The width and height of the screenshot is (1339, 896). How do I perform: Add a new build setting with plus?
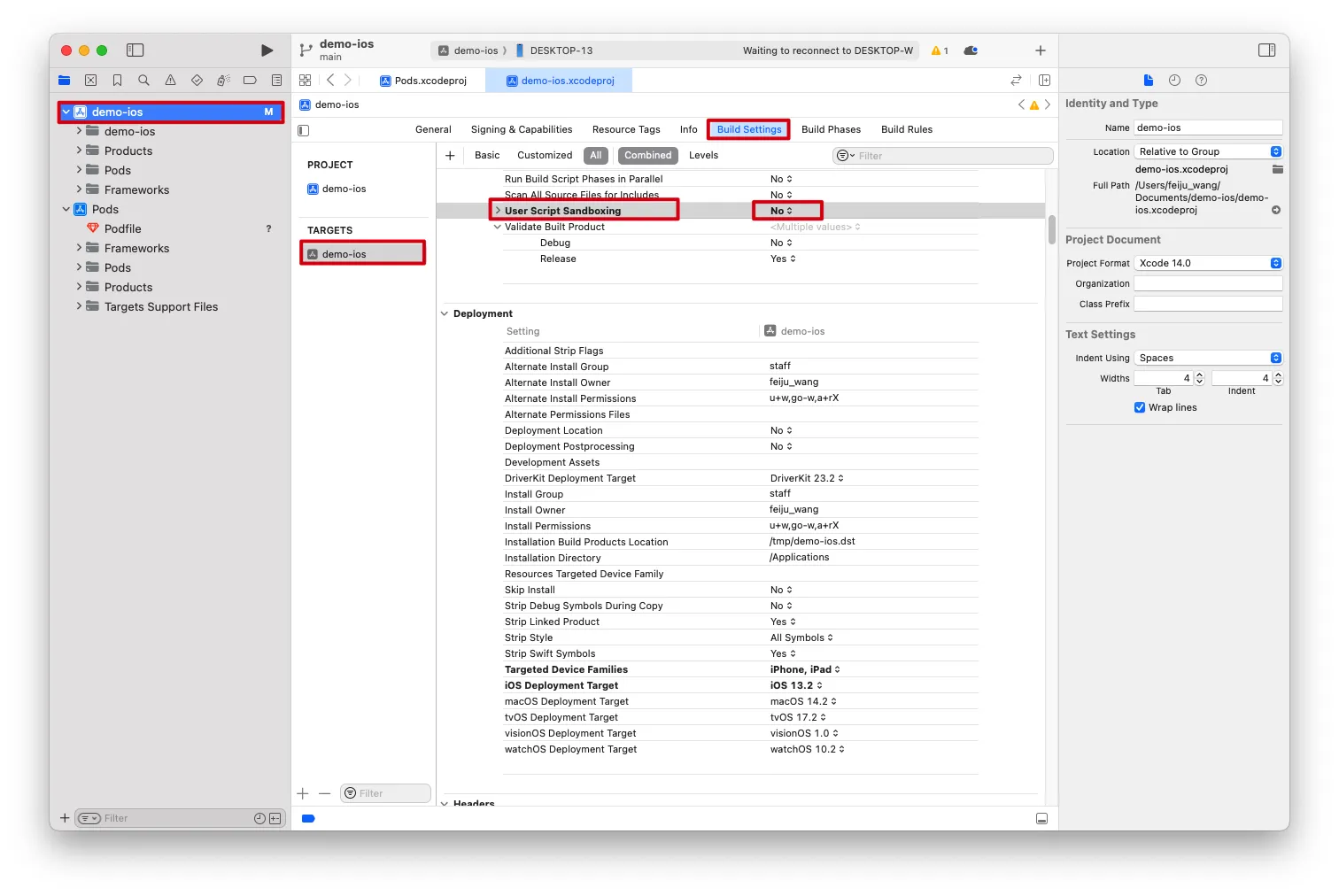point(450,156)
